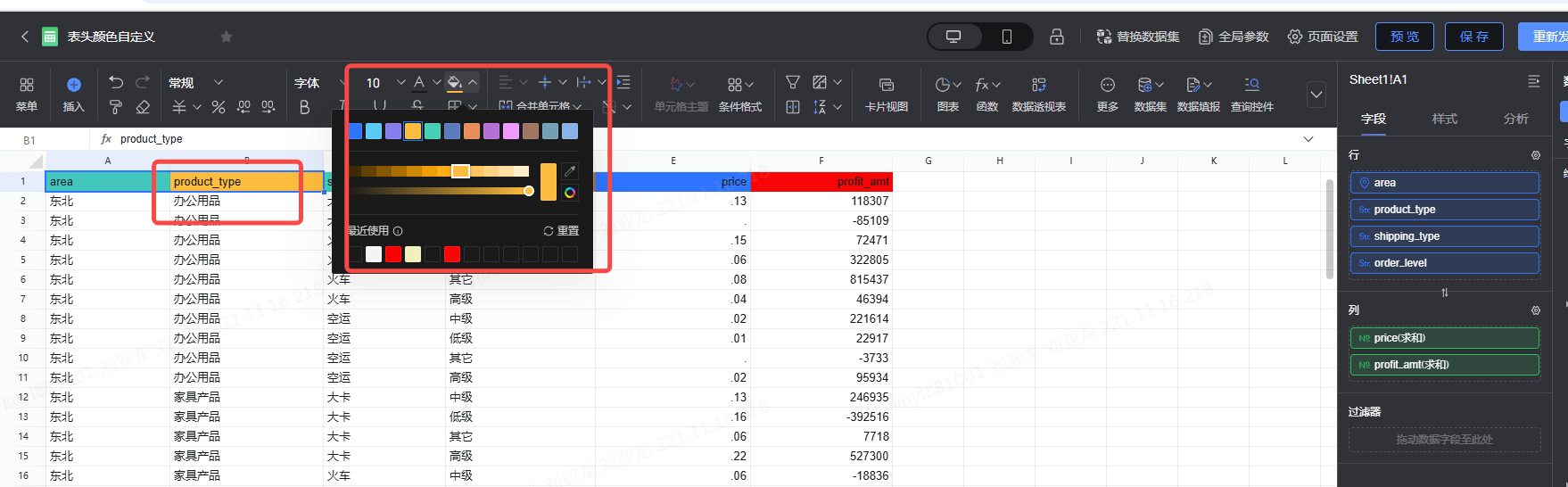
Task: Expand the 常规 number format dropdown
Action: [218, 83]
